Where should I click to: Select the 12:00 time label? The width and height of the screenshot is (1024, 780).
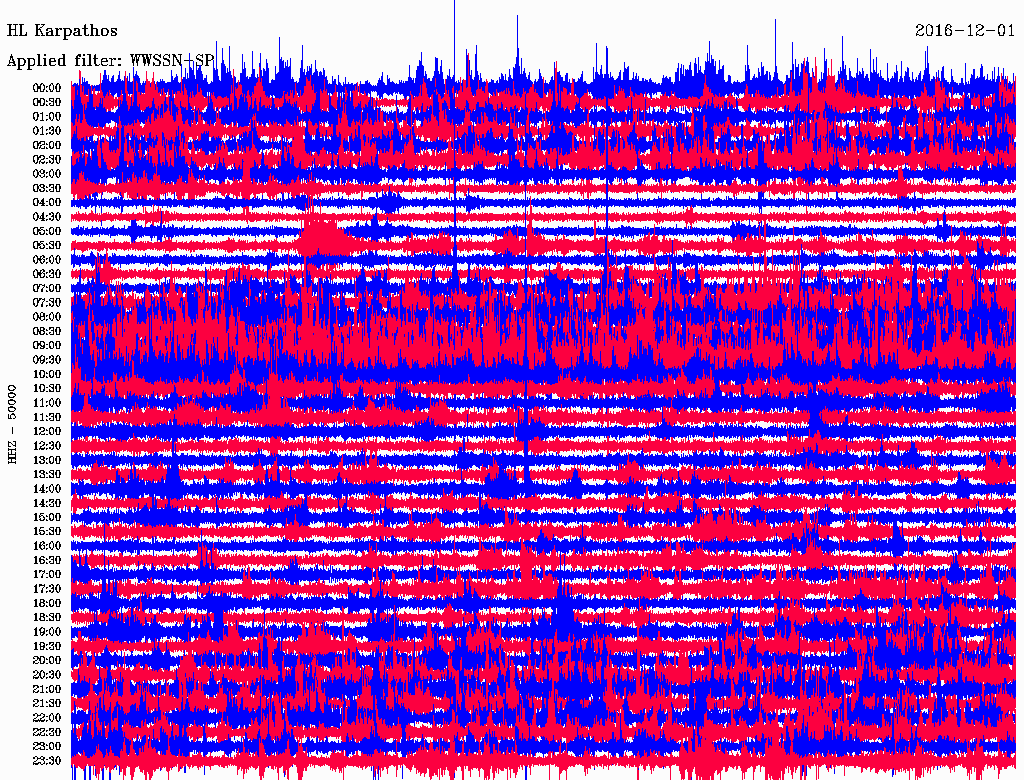[47, 431]
